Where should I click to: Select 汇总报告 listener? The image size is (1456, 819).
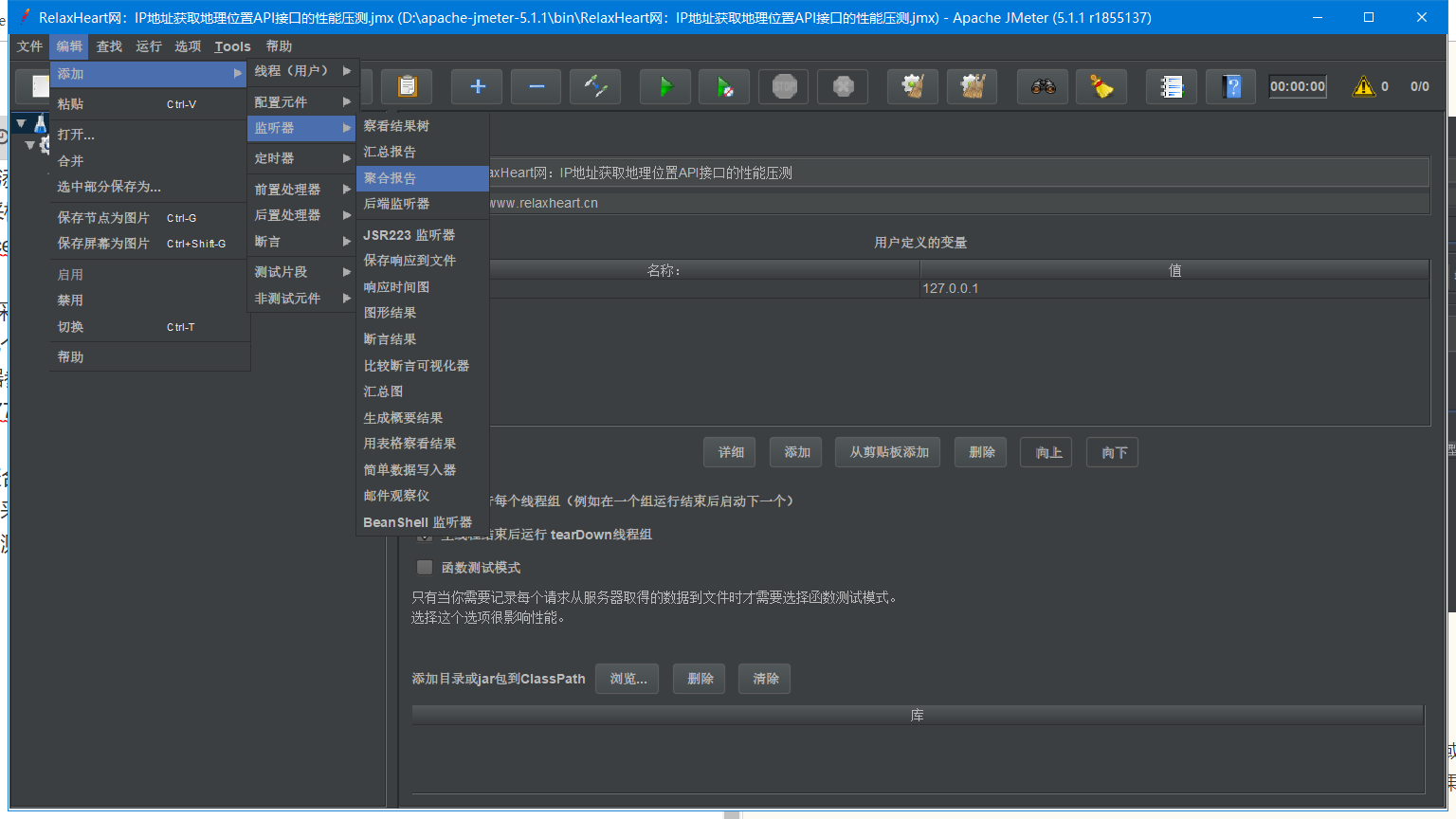click(423, 152)
